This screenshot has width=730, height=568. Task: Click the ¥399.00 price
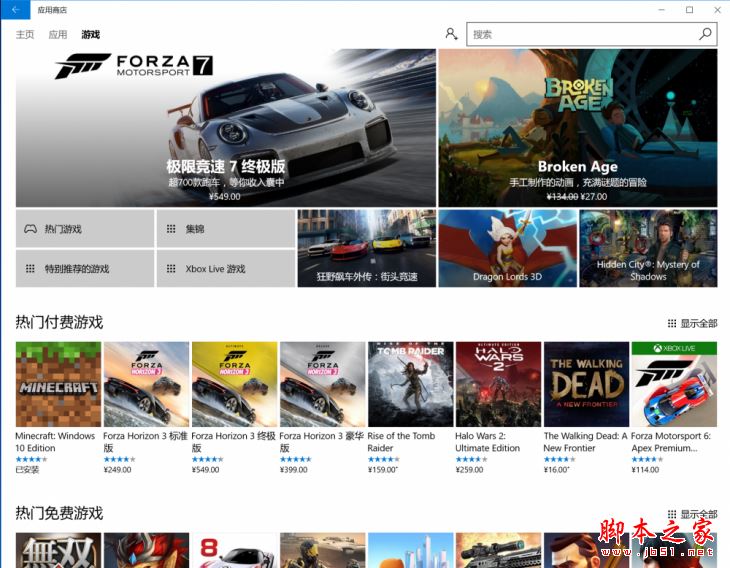coord(293,469)
